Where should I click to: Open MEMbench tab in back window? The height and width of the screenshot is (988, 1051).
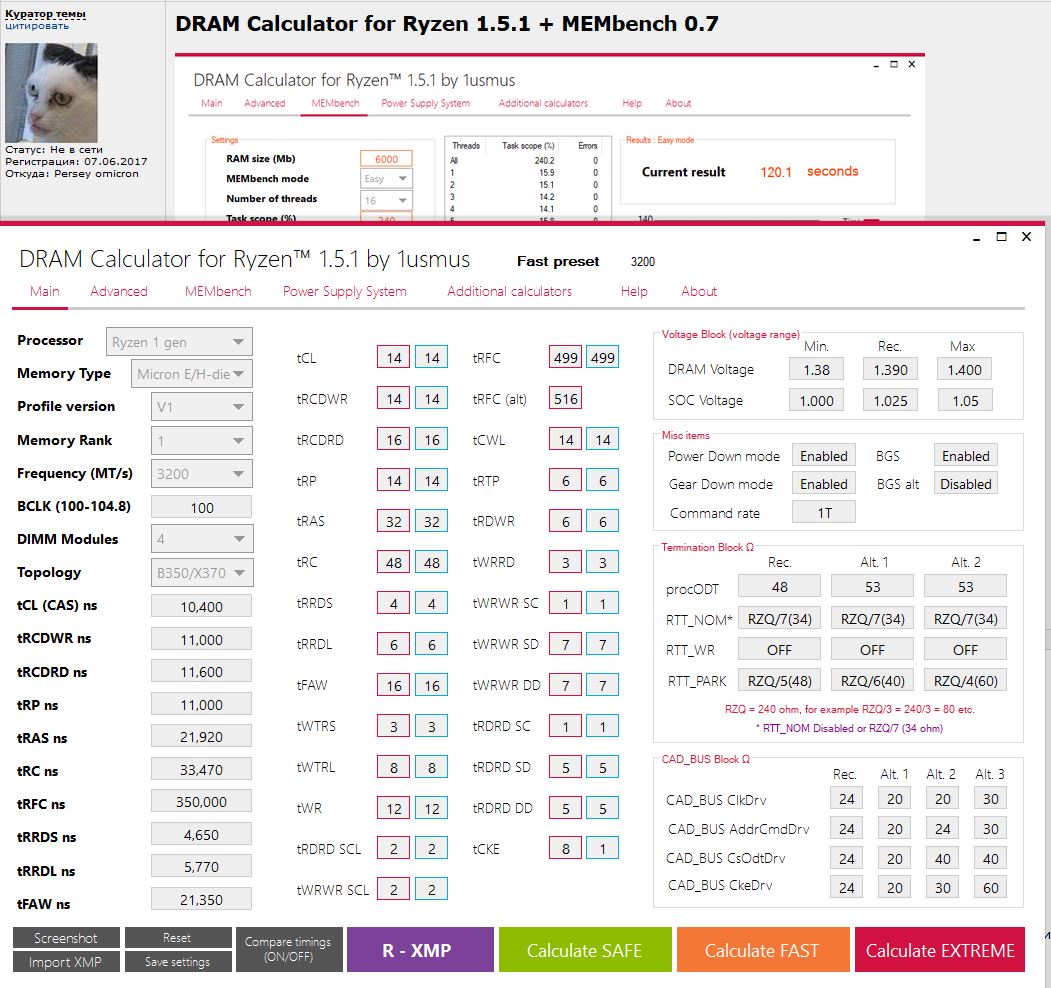point(335,103)
